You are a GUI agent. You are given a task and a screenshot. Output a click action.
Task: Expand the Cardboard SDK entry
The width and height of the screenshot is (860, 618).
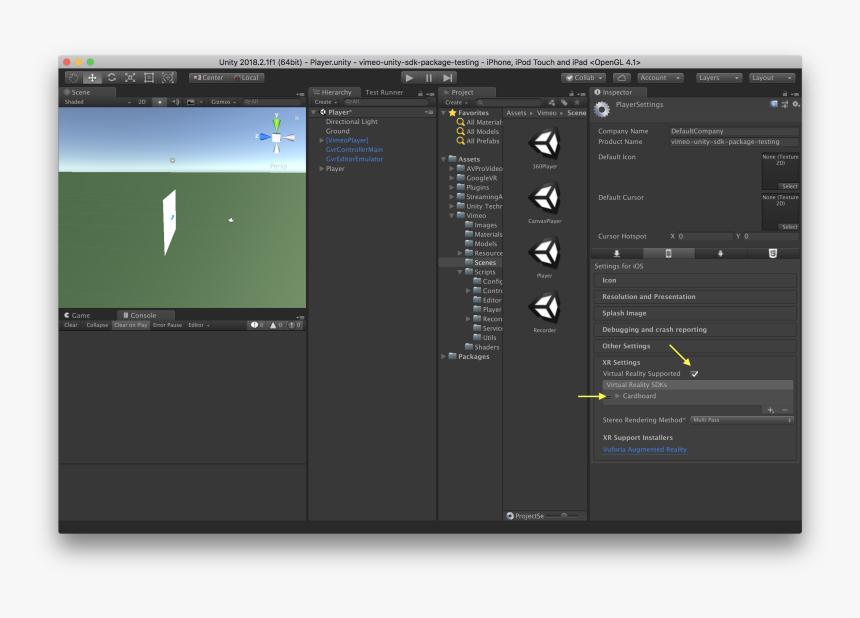coord(617,396)
